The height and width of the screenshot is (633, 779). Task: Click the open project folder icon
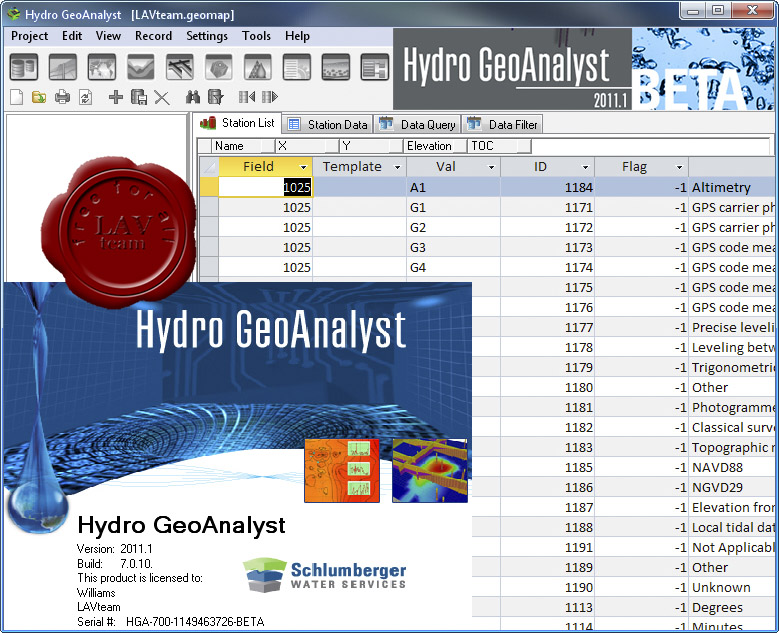pyautogui.click(x=39, y=97)
